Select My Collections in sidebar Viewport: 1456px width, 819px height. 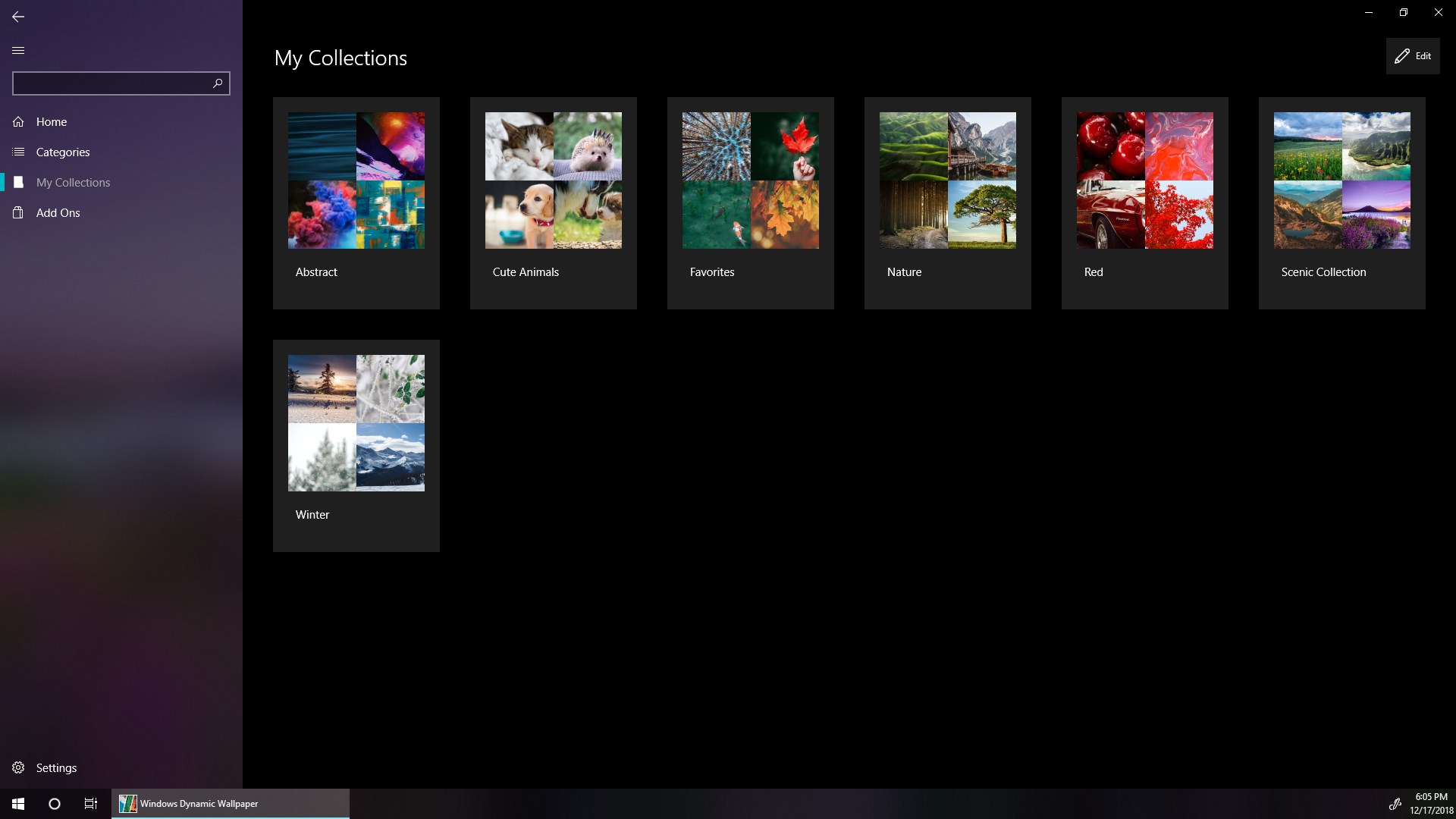[73, 183]
